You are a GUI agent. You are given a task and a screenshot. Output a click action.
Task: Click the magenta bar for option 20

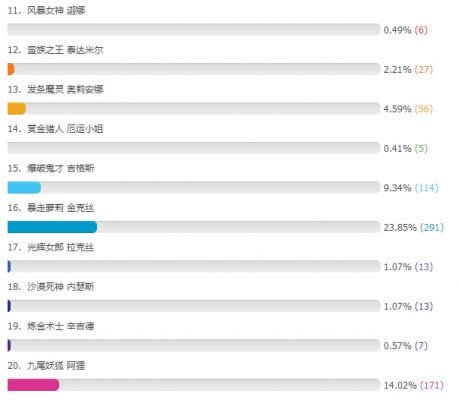click(33, 385)
